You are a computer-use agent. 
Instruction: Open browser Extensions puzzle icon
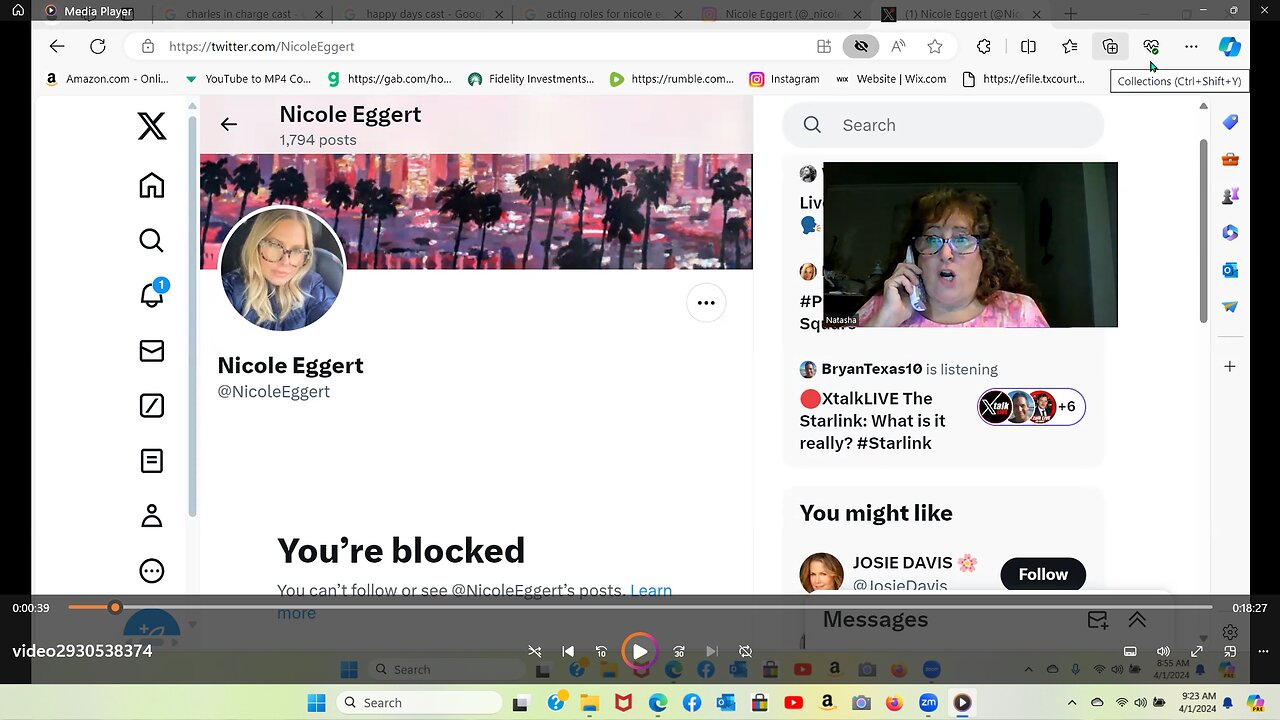(x=984, y=46)
